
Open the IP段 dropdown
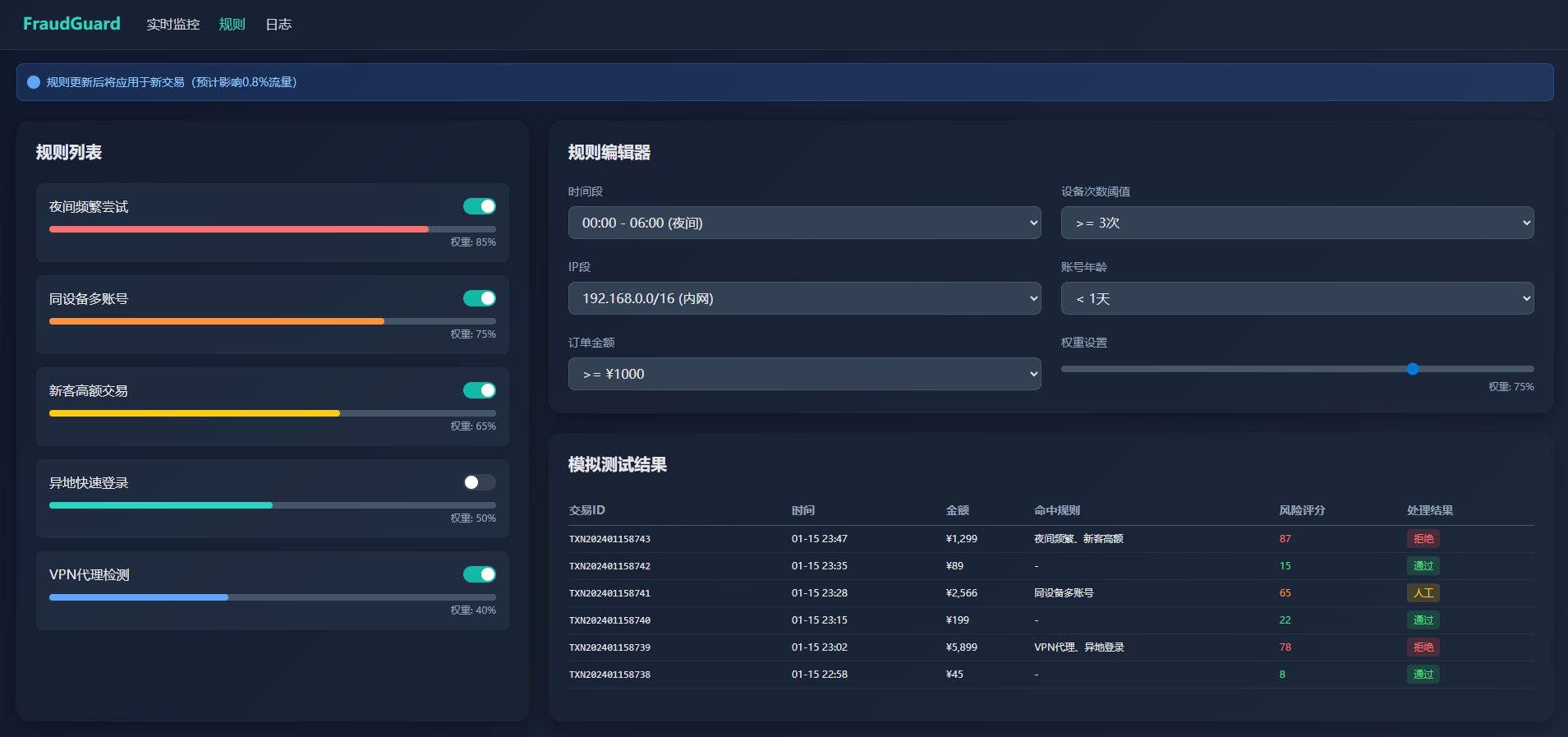(x=805, y=298)
